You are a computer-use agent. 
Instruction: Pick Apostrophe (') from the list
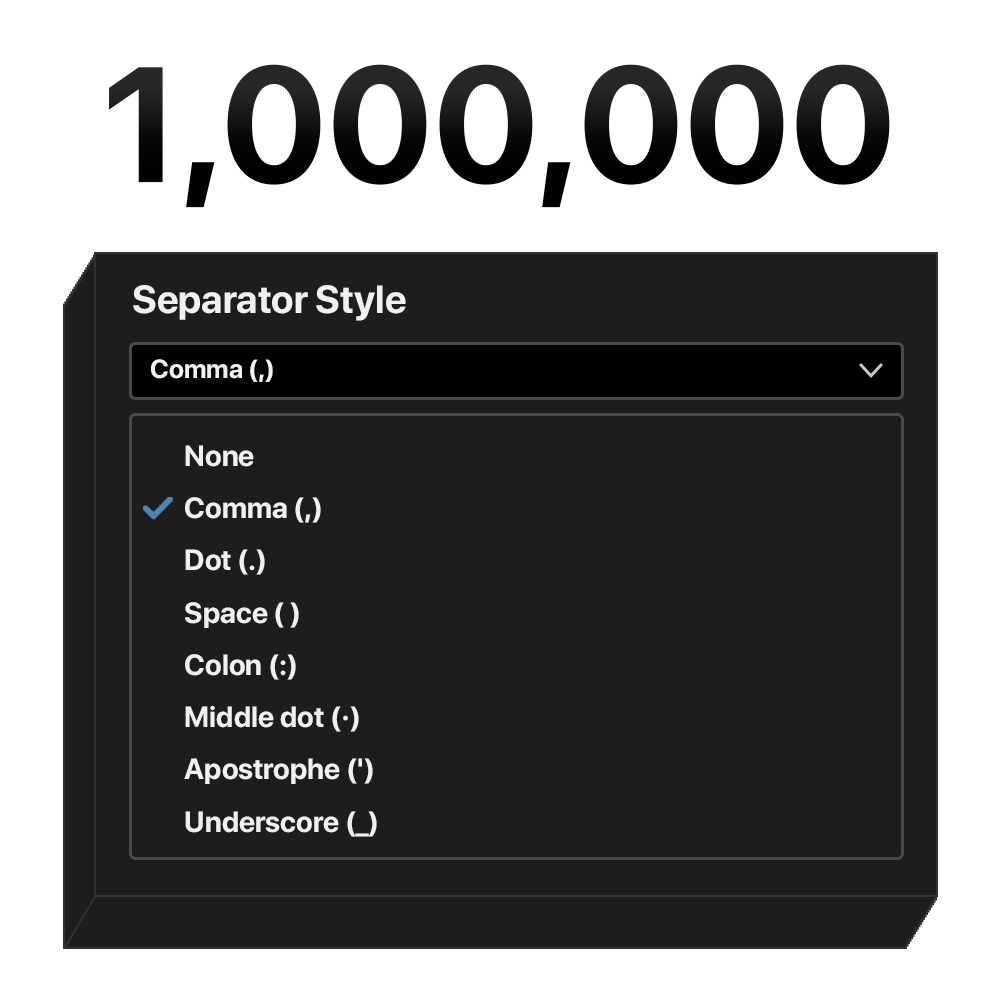278,770
